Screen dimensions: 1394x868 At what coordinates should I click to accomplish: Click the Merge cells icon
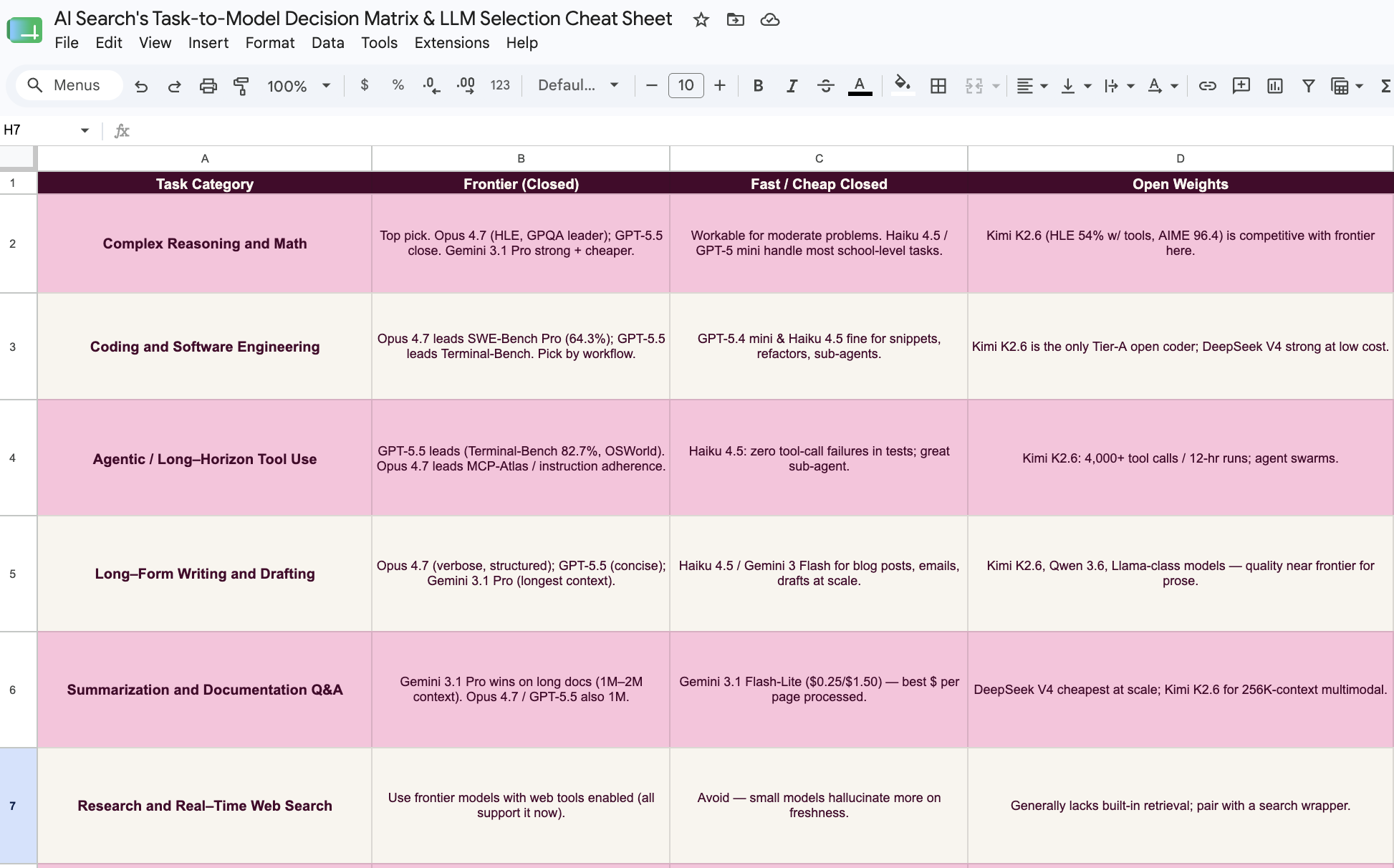tap(974, 86)
